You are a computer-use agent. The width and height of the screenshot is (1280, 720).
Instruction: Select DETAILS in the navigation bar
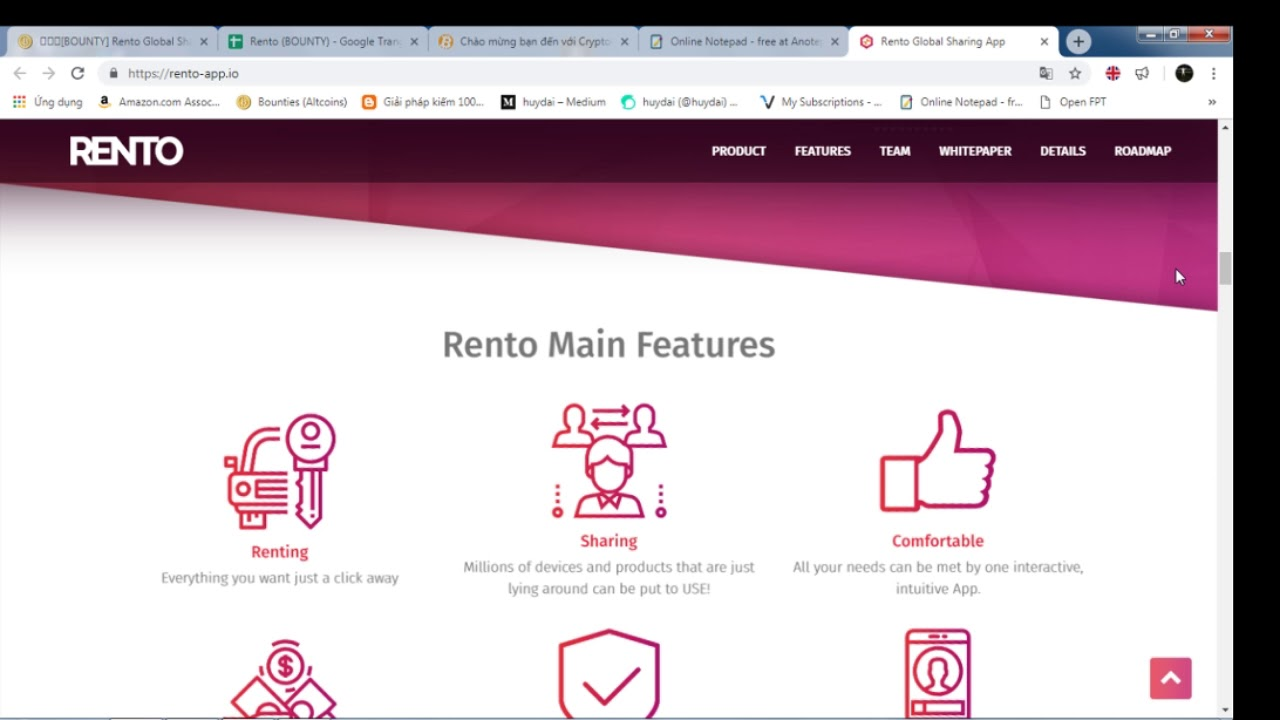tap(1063, 151)
